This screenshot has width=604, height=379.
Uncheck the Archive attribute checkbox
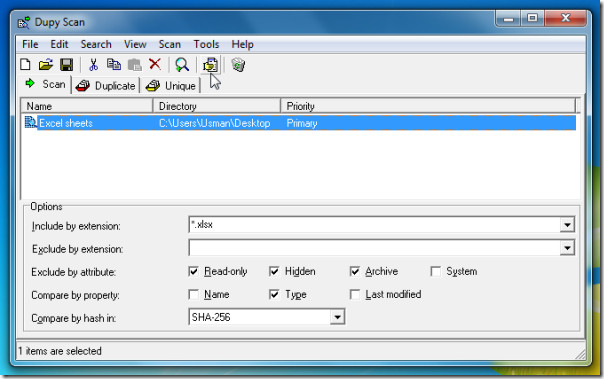[355, 272]
